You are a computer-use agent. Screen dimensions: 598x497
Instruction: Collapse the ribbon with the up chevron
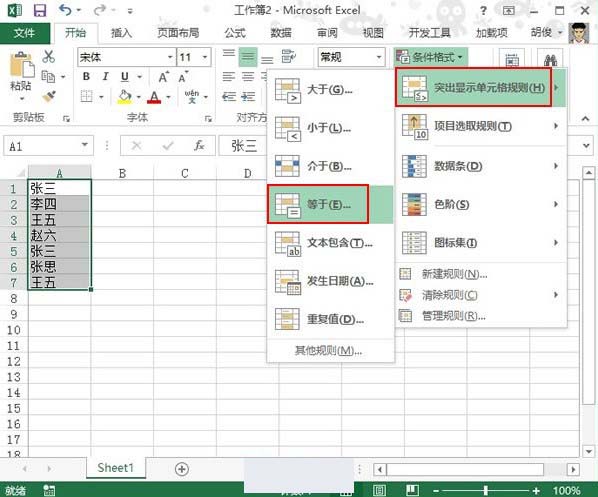585,119
